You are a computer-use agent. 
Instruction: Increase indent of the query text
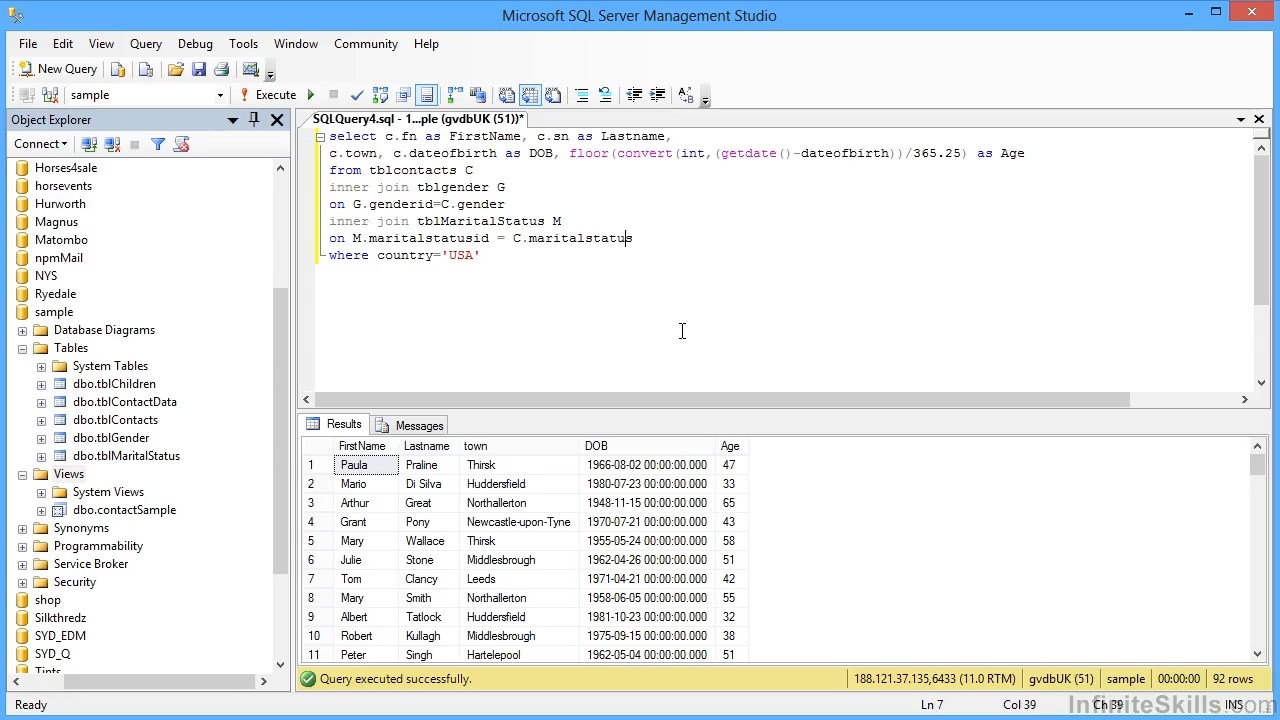pyautogui.click(x=657, y=95)
